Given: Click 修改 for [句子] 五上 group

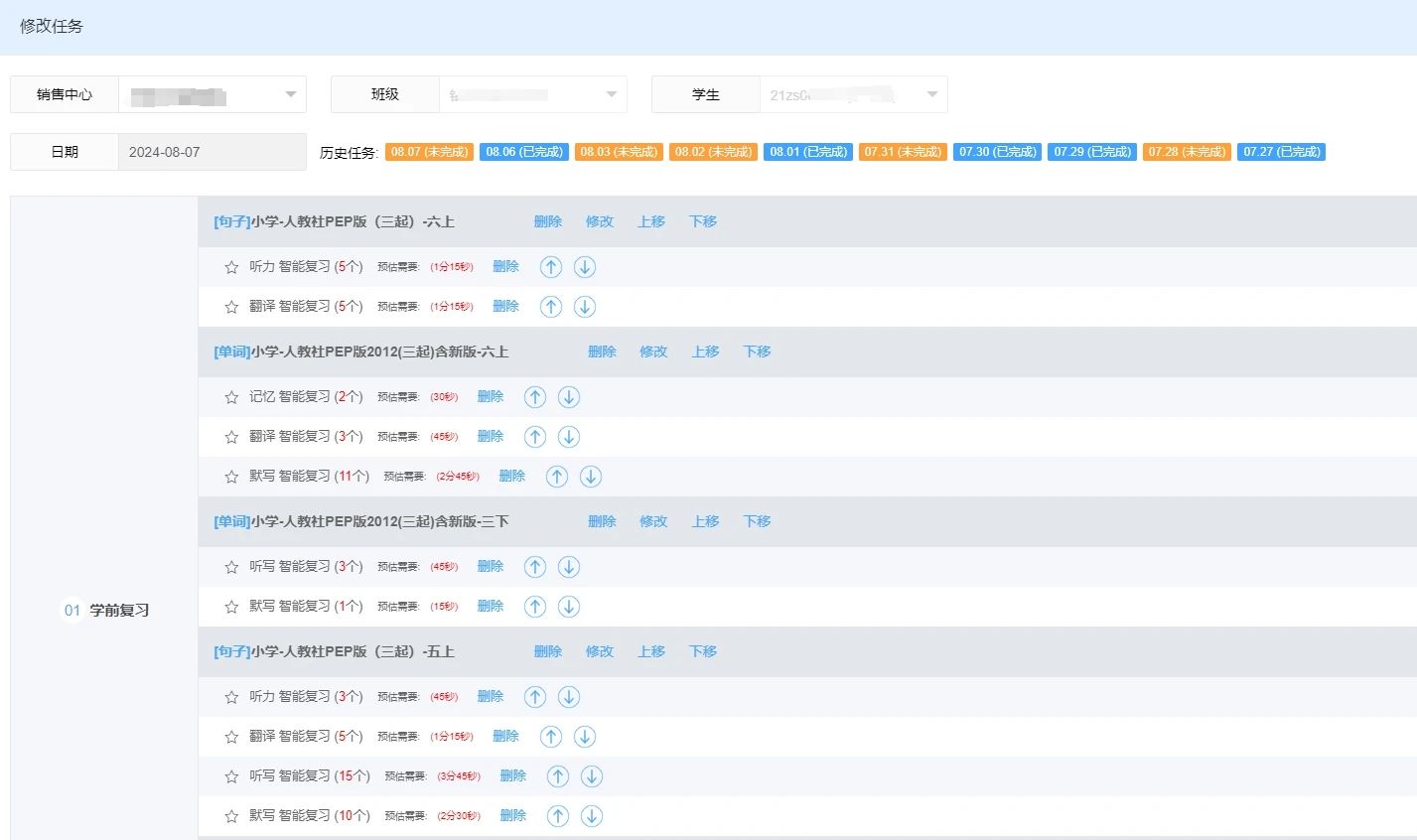Looking at the screenshot, I should (x=600, y=651).
